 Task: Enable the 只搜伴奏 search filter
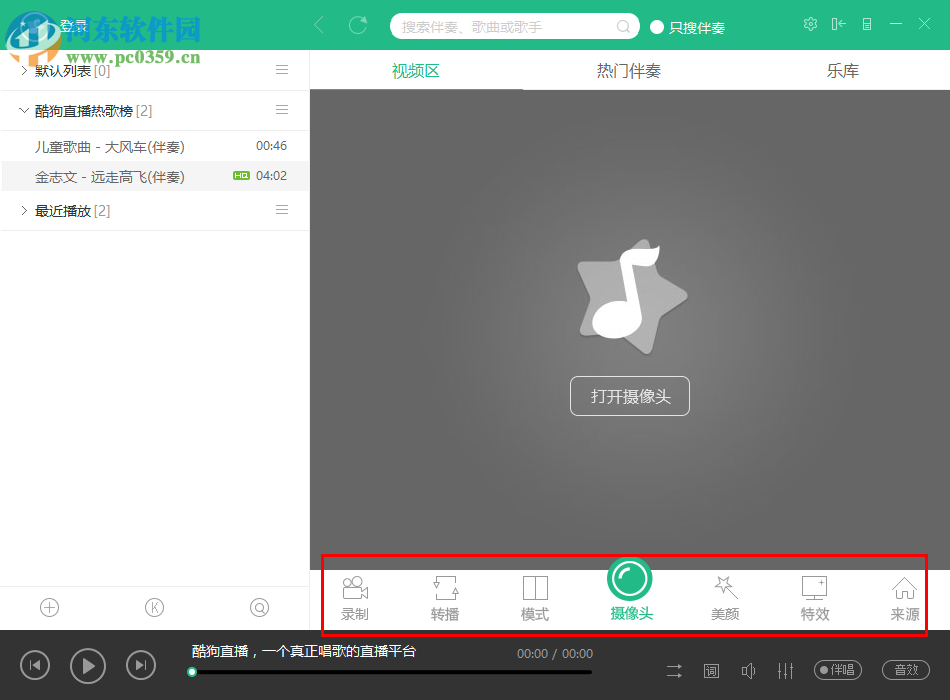coord(687,27)
